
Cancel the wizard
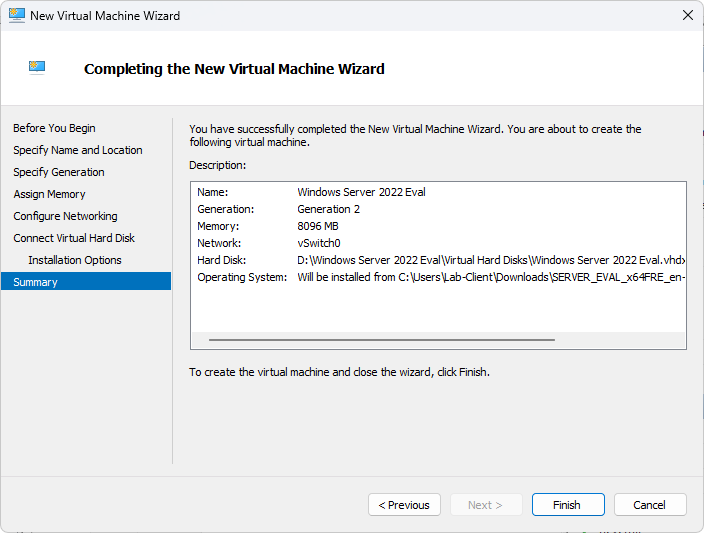pos(650,505)
